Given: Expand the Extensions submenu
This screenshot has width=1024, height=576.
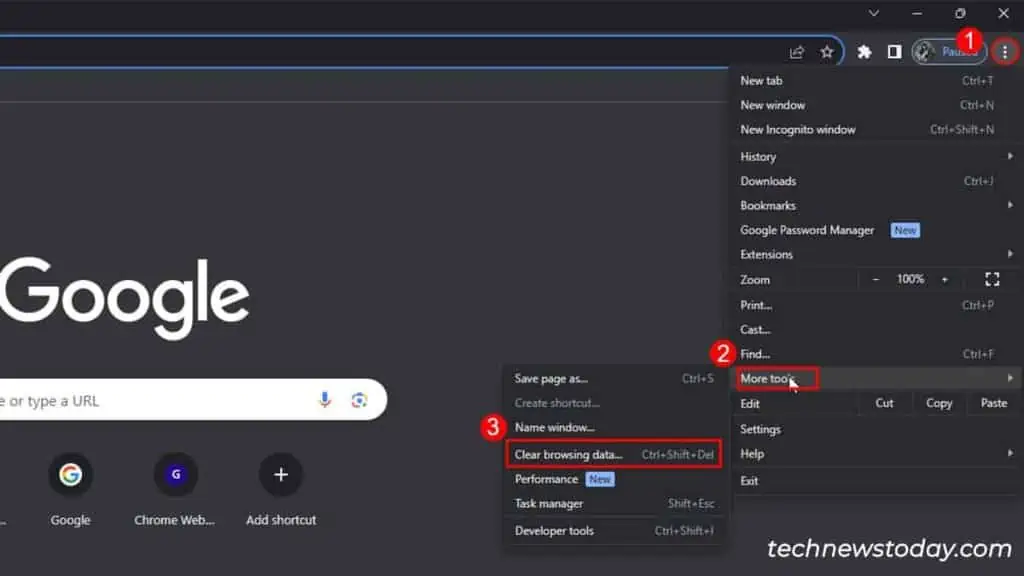Looking at the screenshot, I should click(x=875, y=255).
